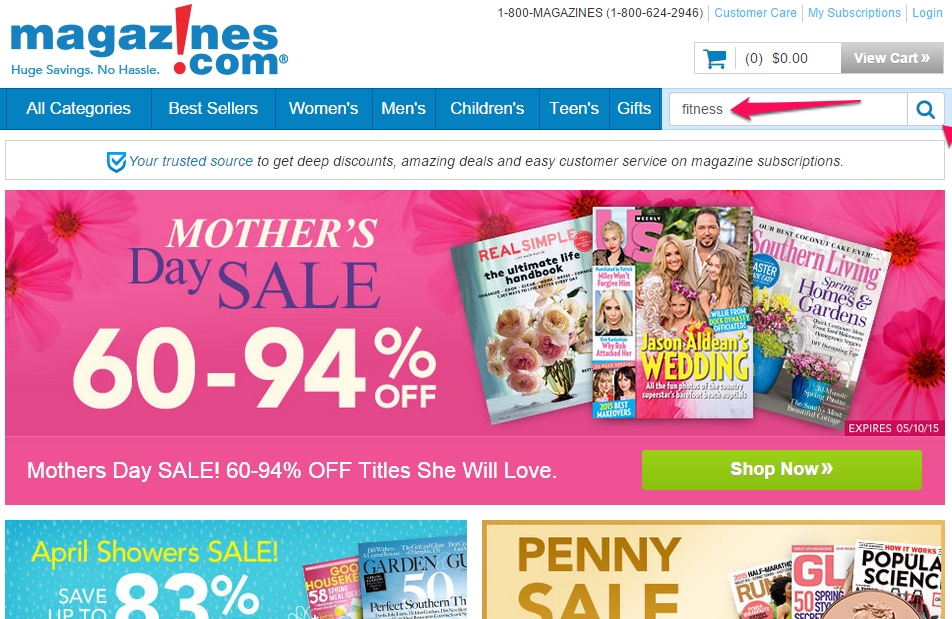Go to My Subscriptions link
This screenshot has width=952, height=619.
pos(854,13)
